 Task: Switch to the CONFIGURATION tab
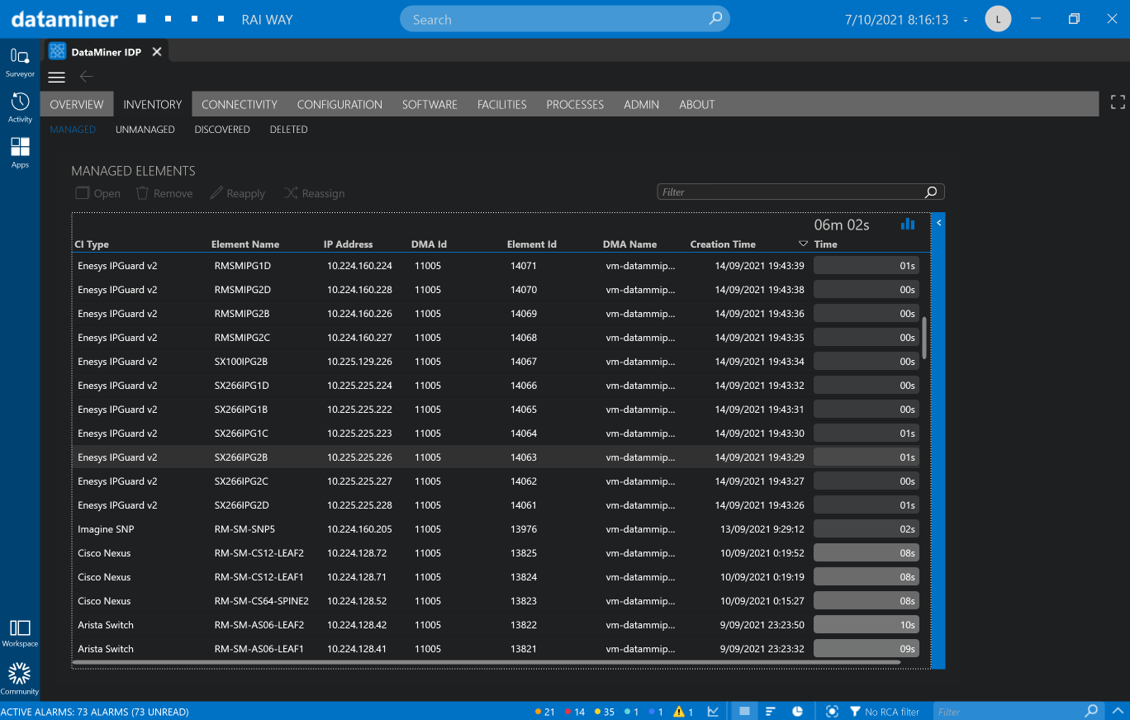339,105
